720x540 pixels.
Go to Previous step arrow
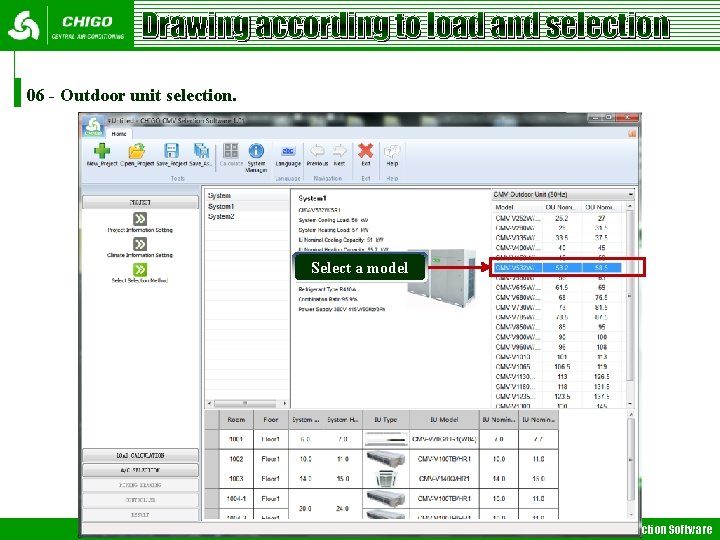tap(317, 151)
